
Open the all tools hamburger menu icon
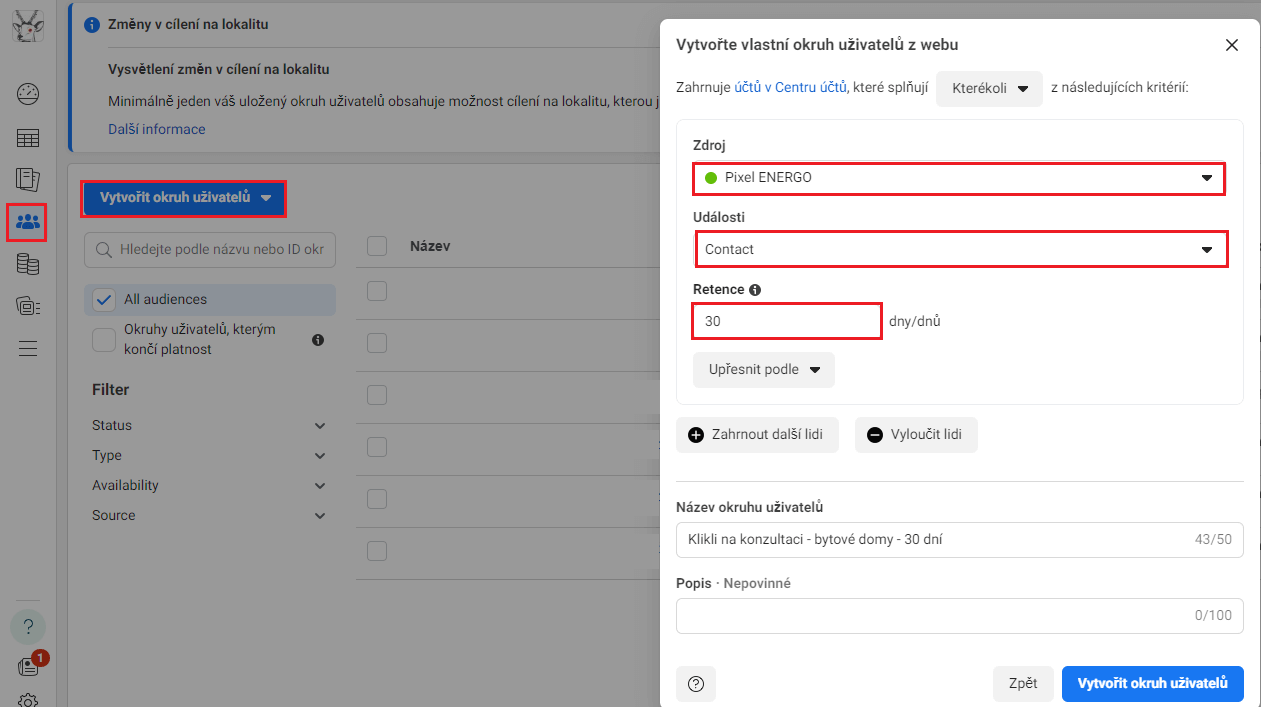click(x=27, y=348)
